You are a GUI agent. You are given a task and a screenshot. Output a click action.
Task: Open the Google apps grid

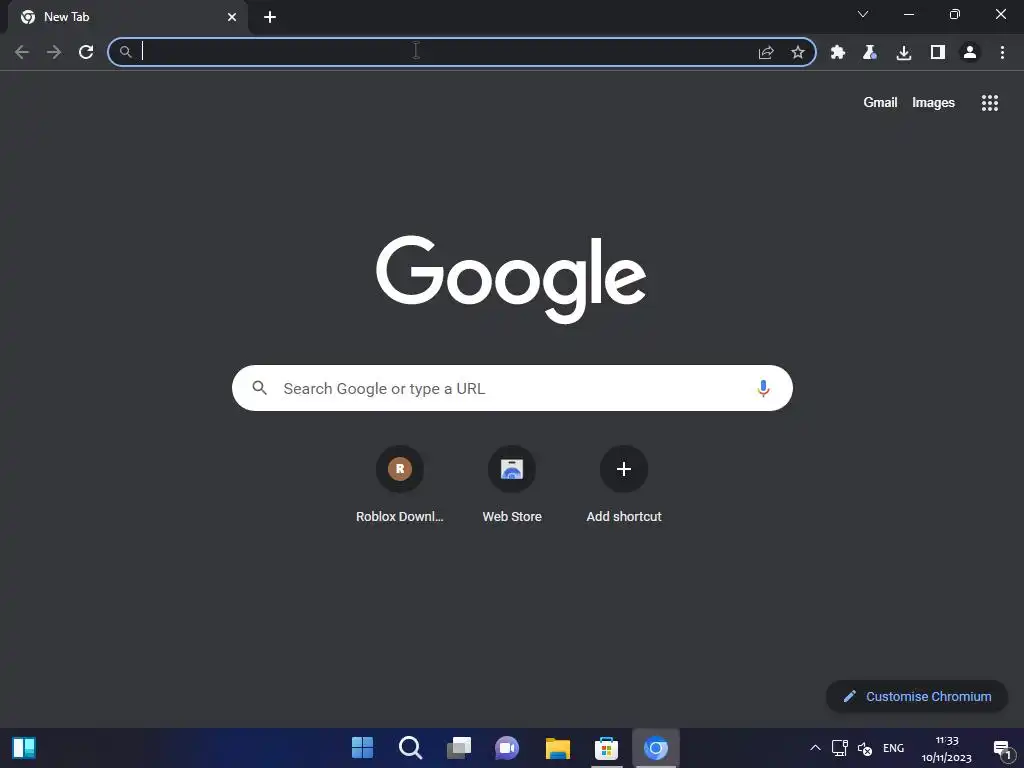989,103
